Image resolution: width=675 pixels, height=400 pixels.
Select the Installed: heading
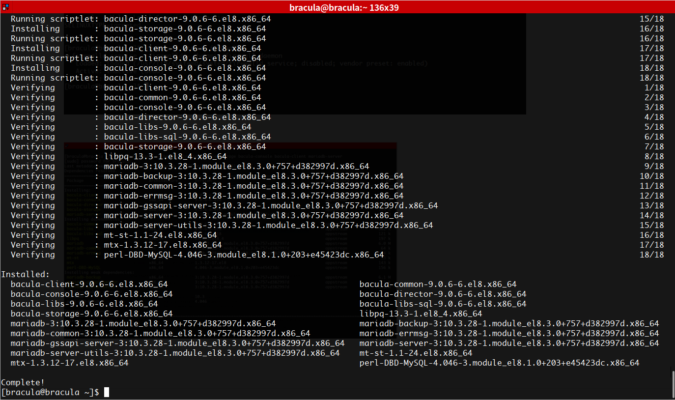click(25, 274)
